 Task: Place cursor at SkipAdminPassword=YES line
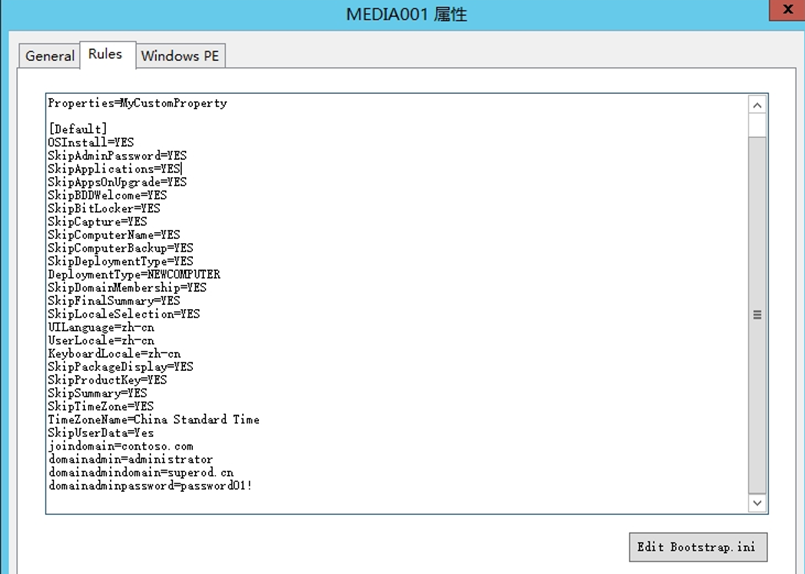coord(117,155)
